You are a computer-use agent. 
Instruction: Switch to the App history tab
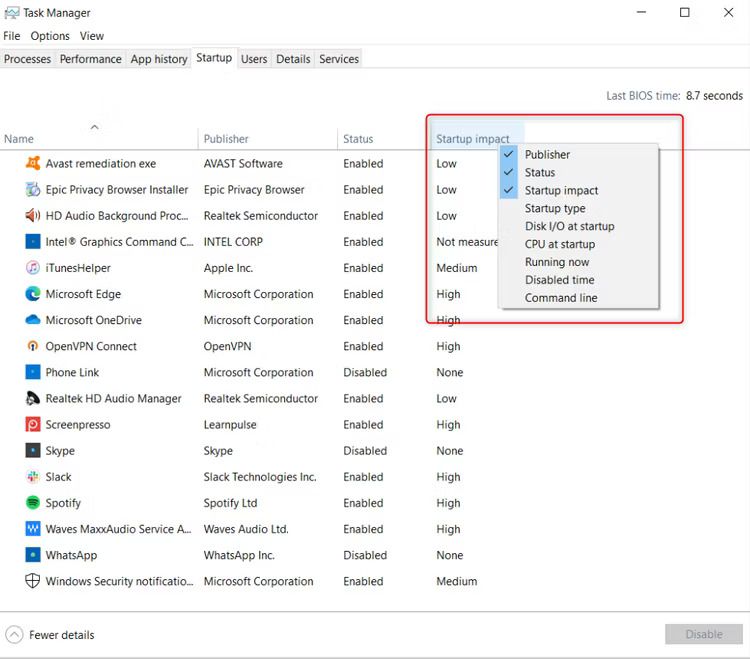[x=159, y=59]
